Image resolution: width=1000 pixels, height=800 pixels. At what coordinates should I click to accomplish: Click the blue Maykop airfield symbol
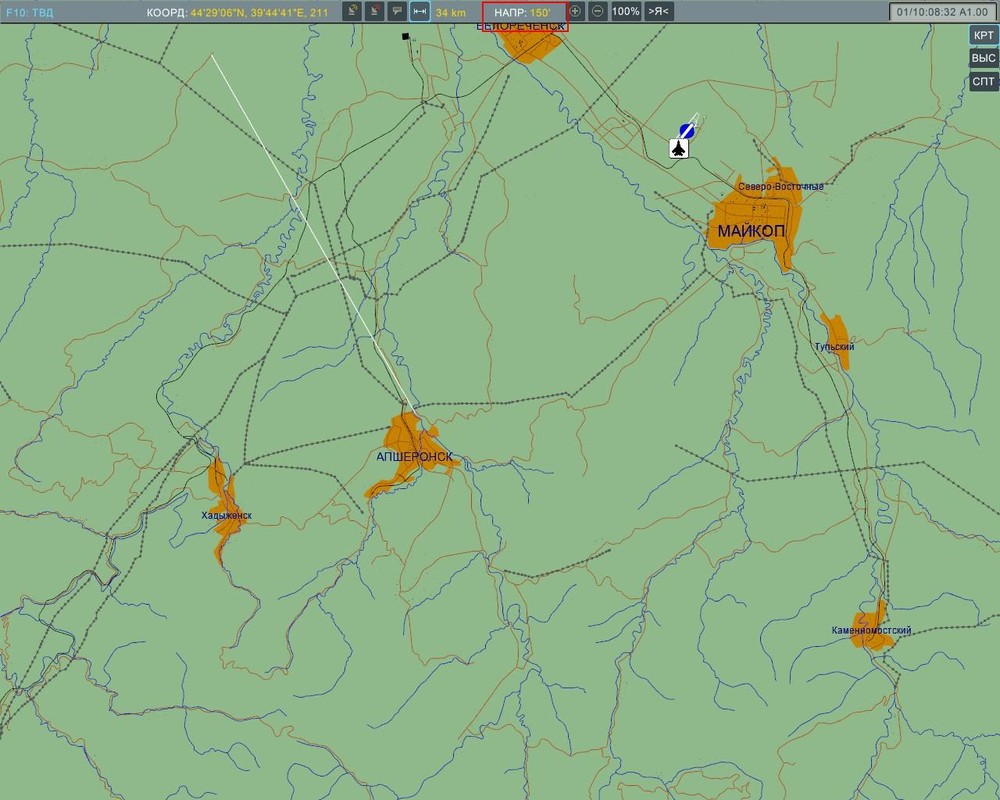pyautogui.click(x=687, y=131)
